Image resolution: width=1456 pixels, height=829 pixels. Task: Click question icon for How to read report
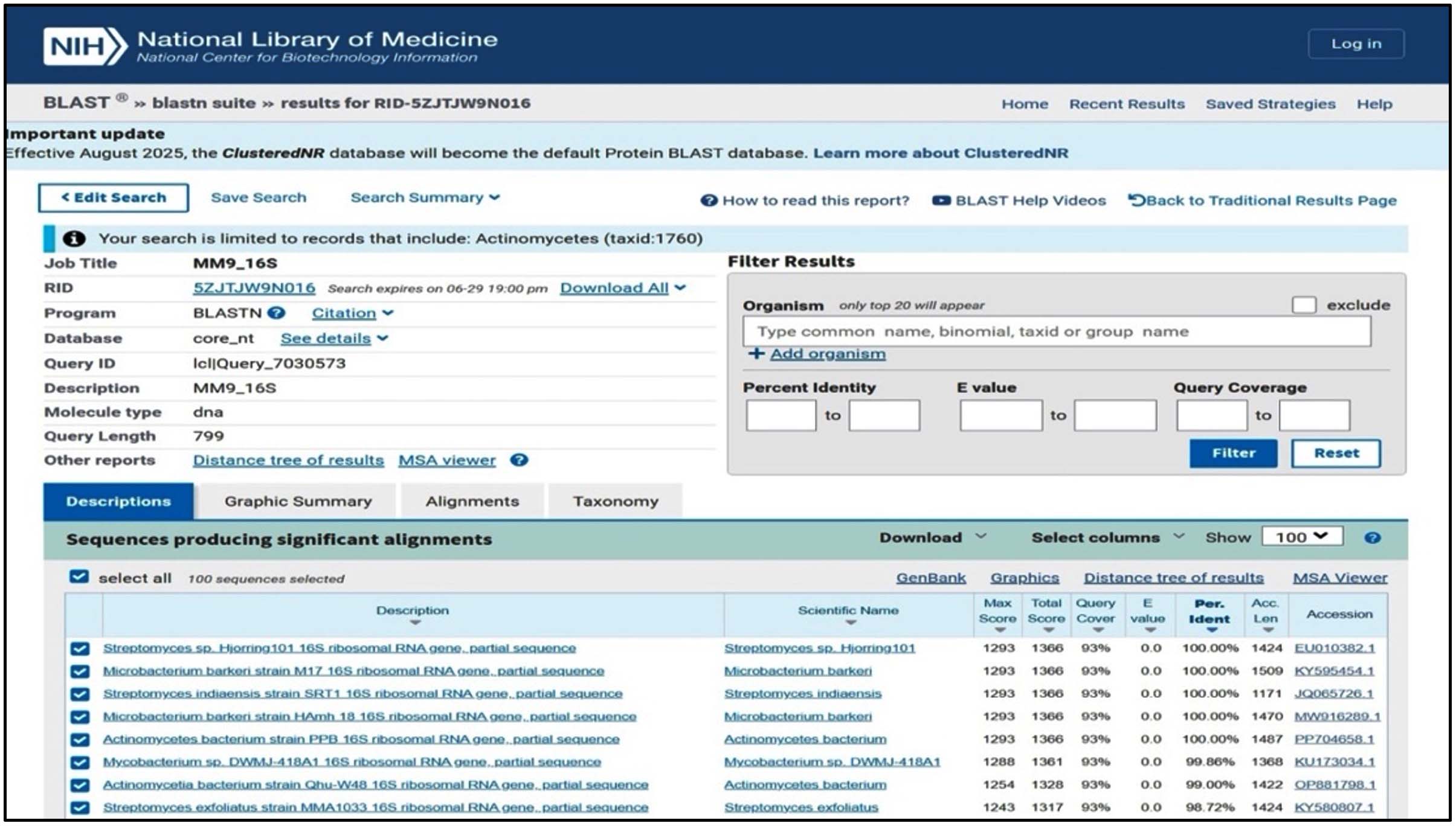[709, 200]
